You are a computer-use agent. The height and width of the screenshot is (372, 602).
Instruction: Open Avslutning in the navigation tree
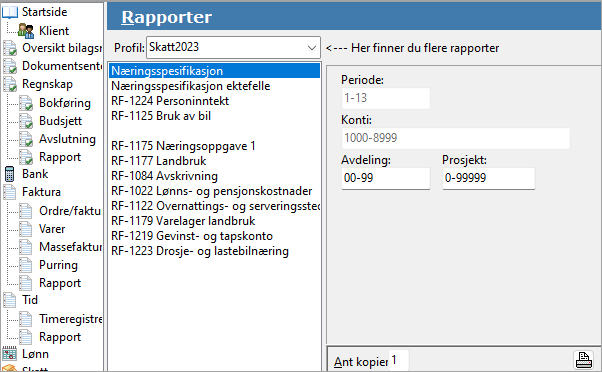(x=67, y=139)
